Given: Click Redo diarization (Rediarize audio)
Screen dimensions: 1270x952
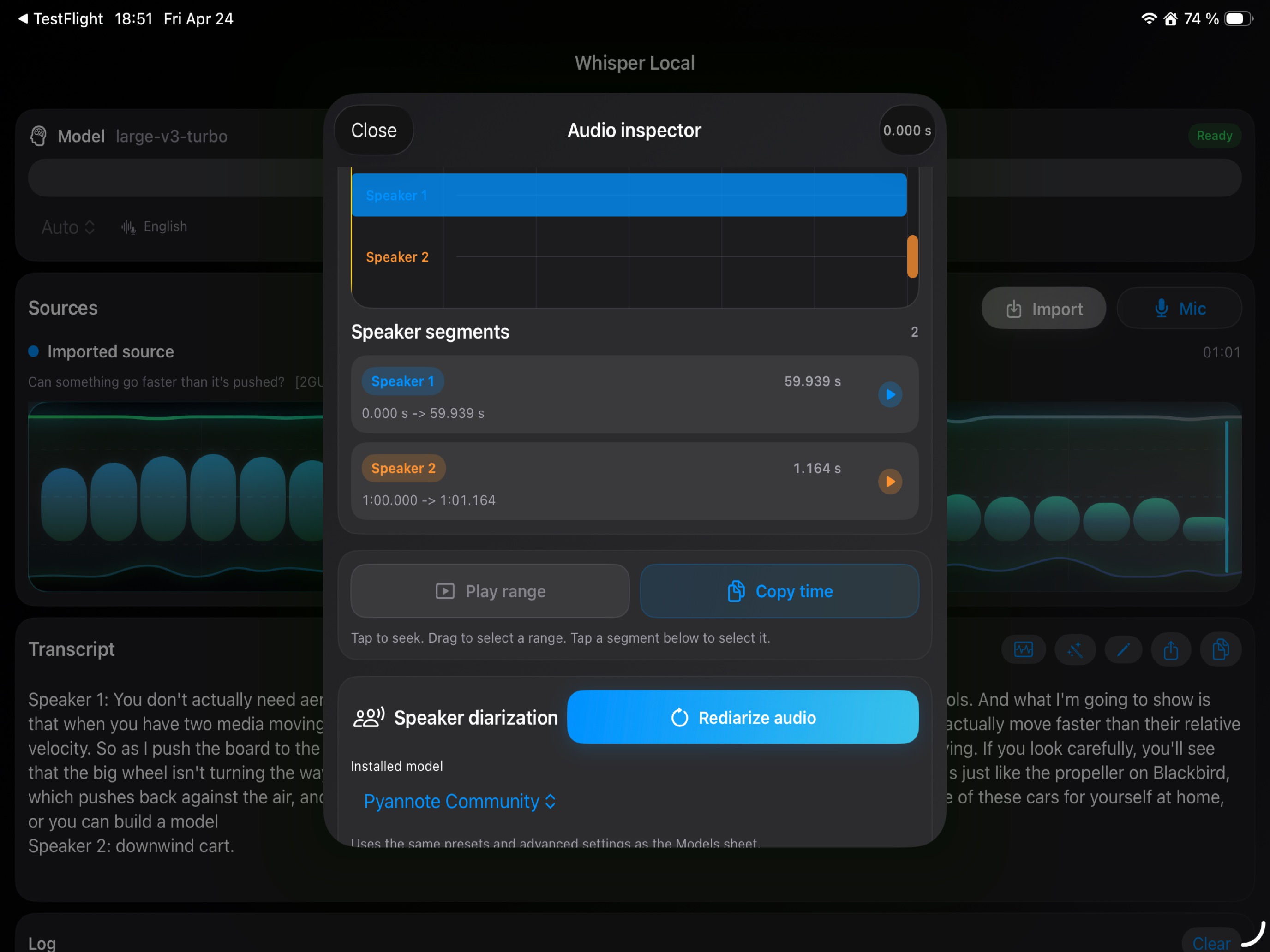Looking at the screenshot, I should coord(743,717).
